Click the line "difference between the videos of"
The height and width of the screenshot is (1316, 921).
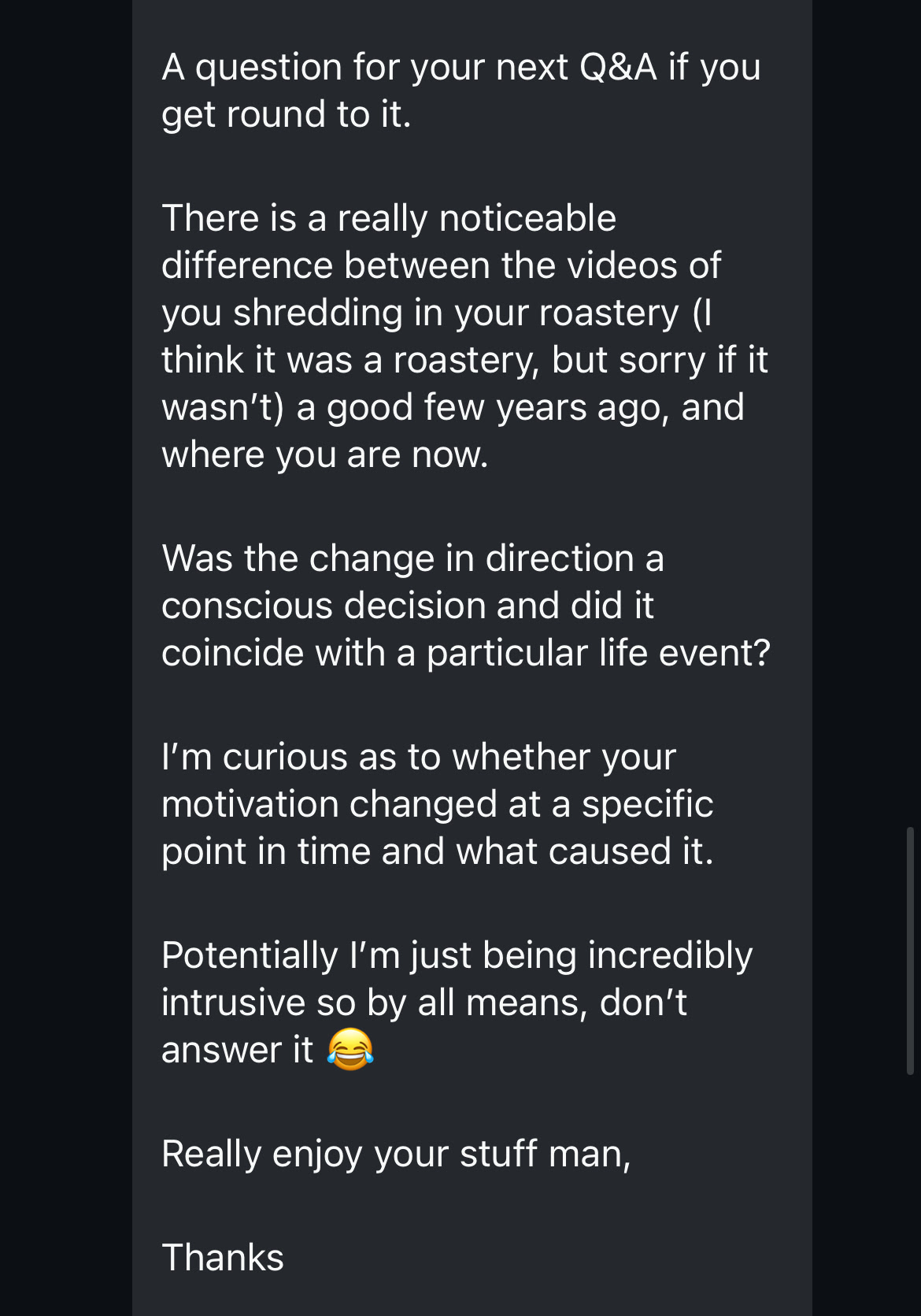coord(441,265)
